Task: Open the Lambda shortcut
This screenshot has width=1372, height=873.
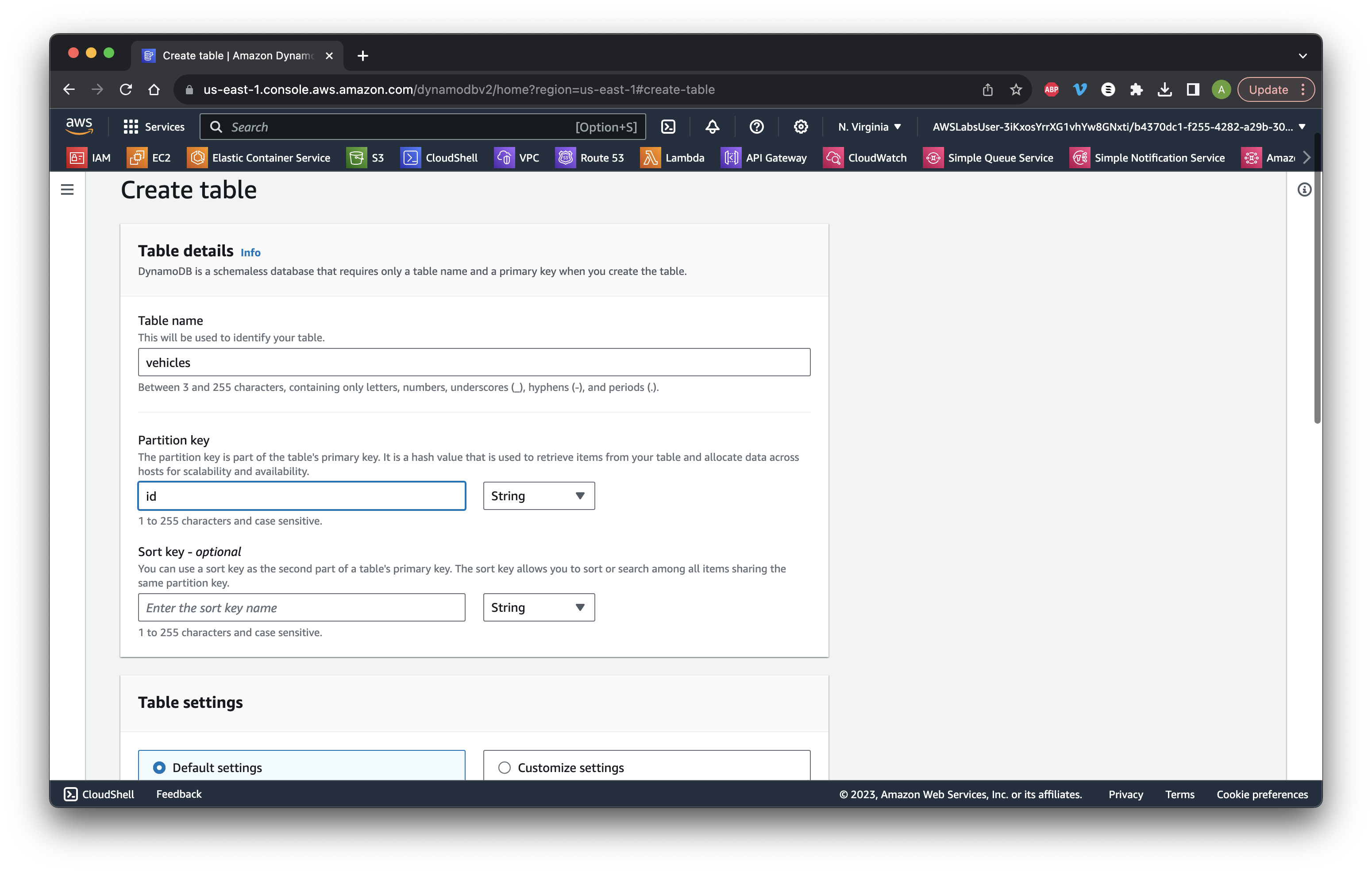Action: 673,158
